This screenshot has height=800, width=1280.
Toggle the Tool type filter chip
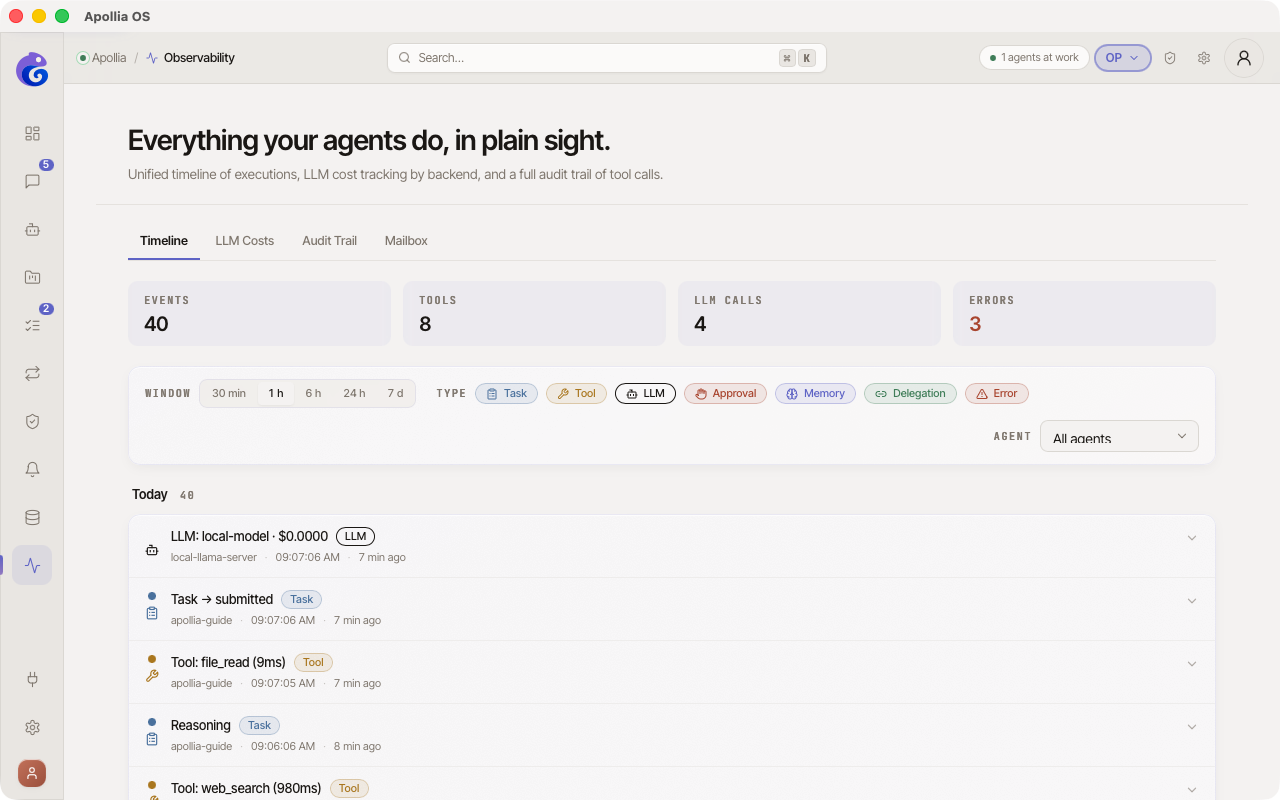[576, 393]
